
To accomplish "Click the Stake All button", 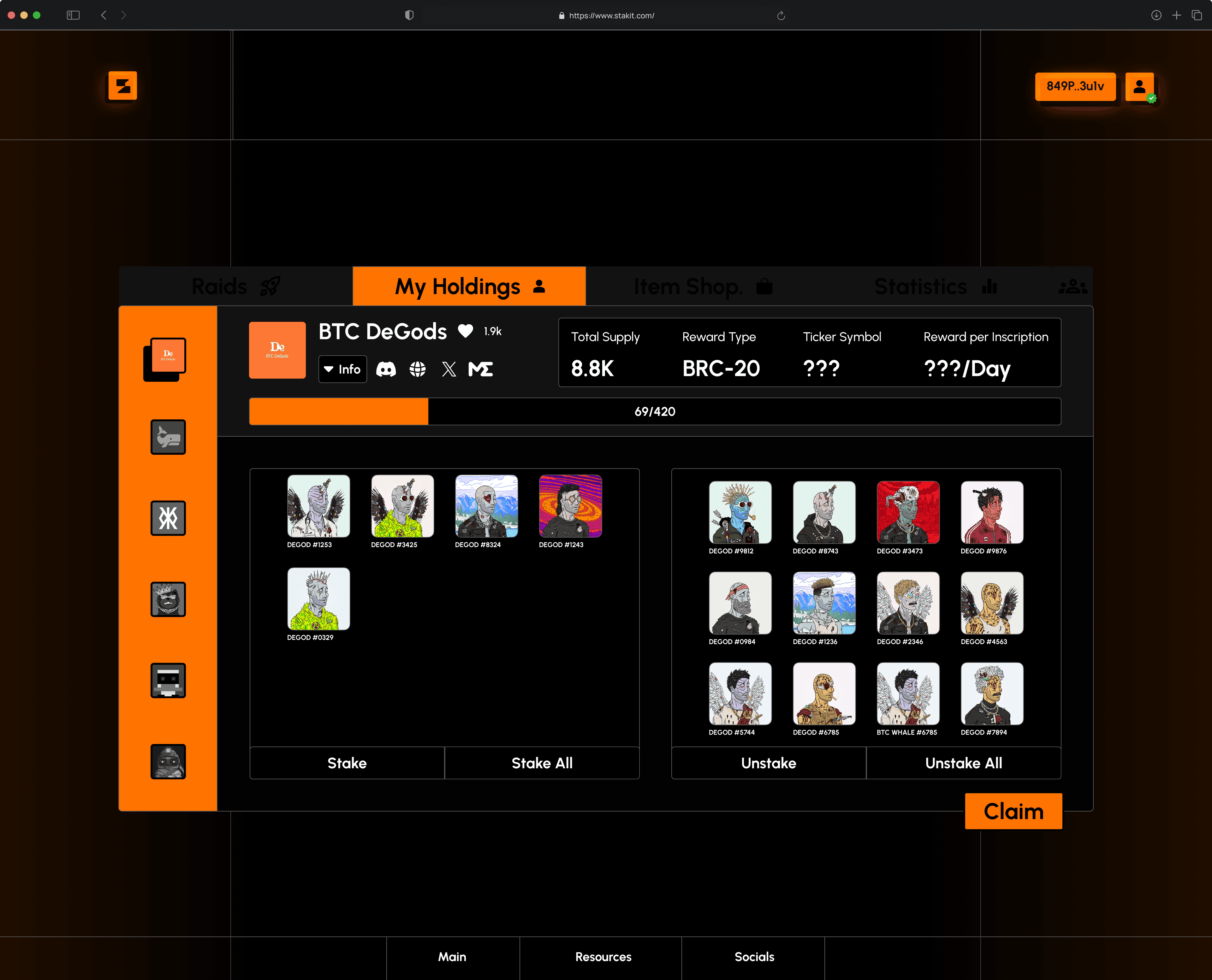I will tap(542, 763).
